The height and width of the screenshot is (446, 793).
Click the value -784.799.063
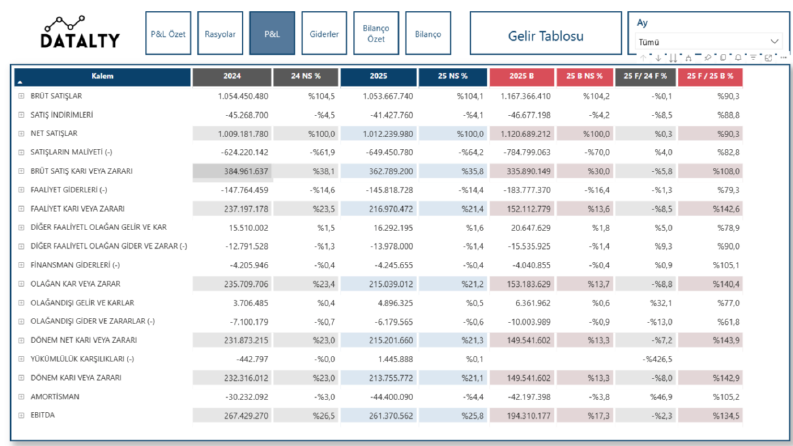click(527, 152)
